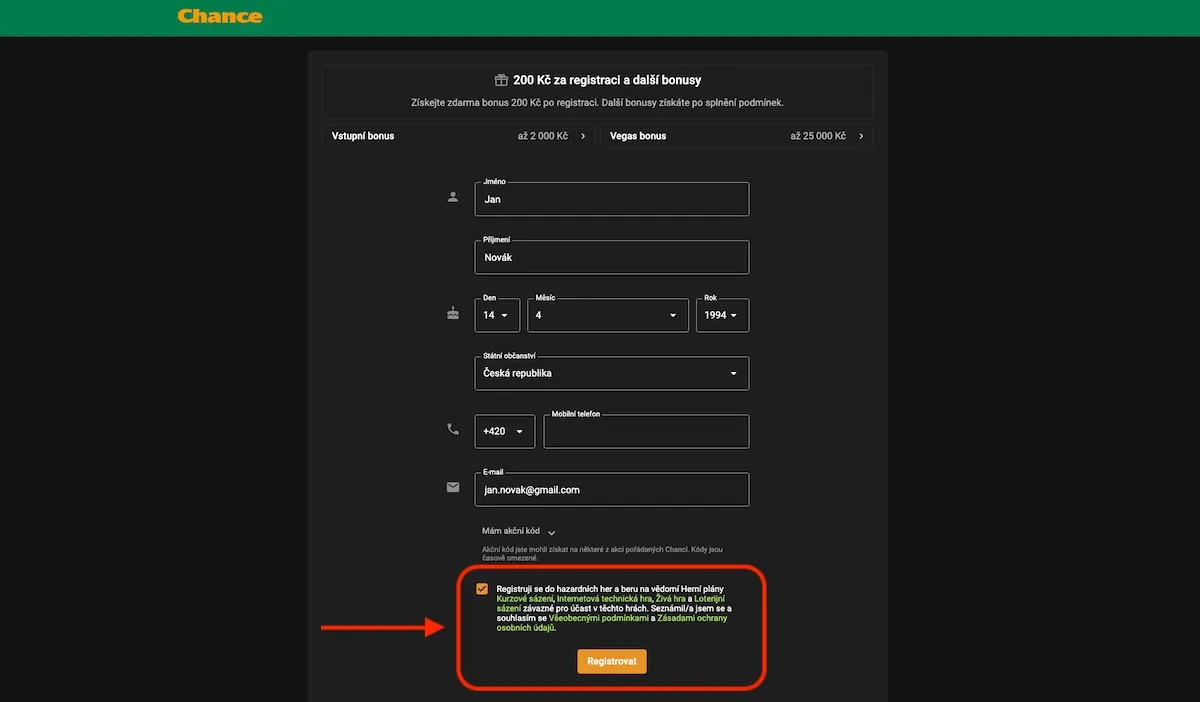Click the Mobilní telefon input field

[646, 431]
